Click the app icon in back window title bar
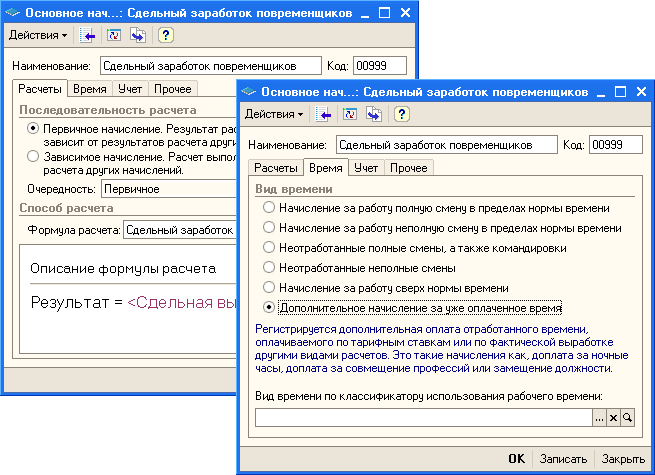655x475 pixels. pyautogui.click(x=13, y=13)
